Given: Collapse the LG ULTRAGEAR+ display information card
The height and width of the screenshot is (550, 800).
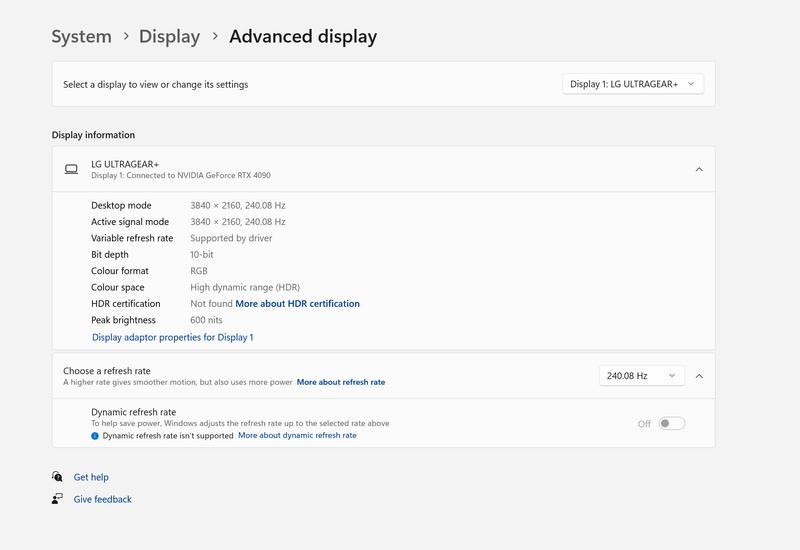Looking at the screenshot, I should [x=699, y=169].
